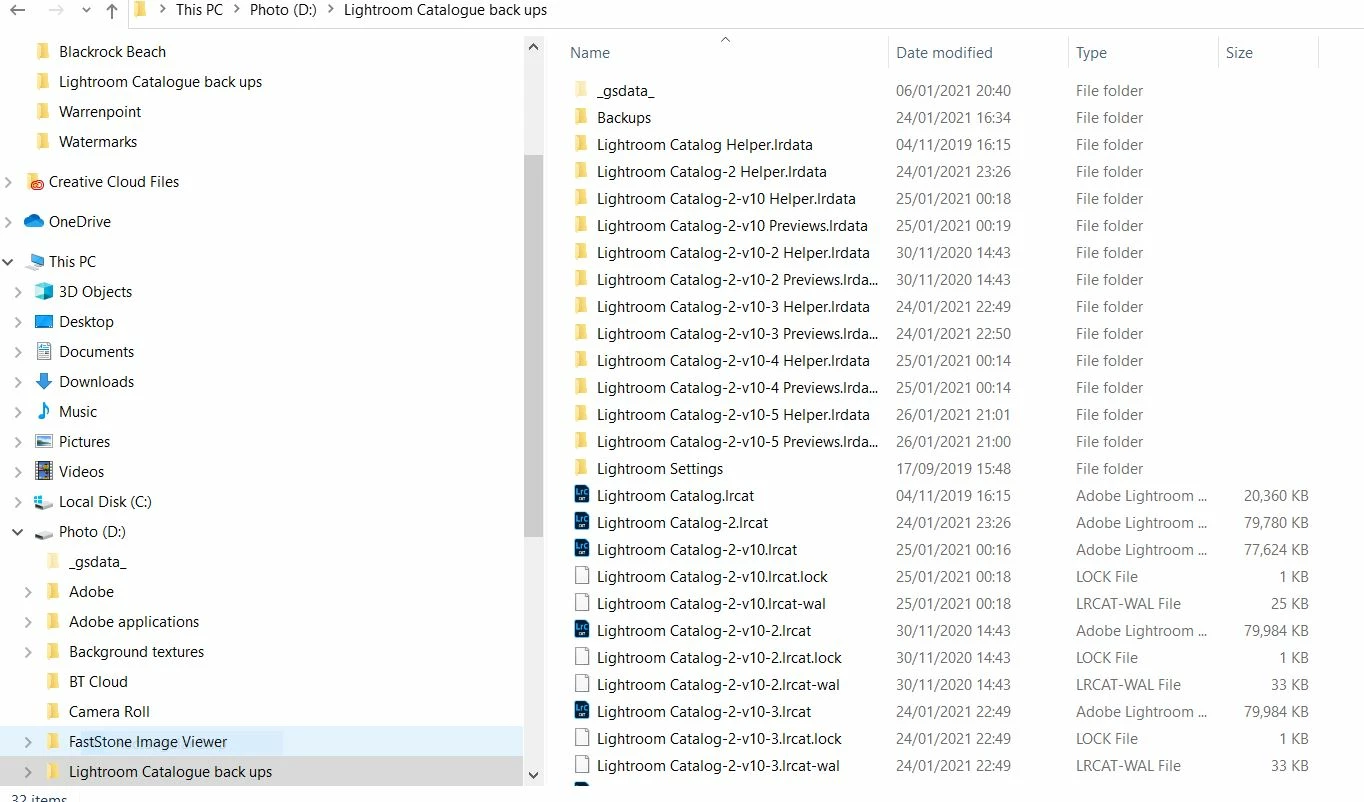
Task: Click the Backups folder icon in file list
Action: (582, 117)
